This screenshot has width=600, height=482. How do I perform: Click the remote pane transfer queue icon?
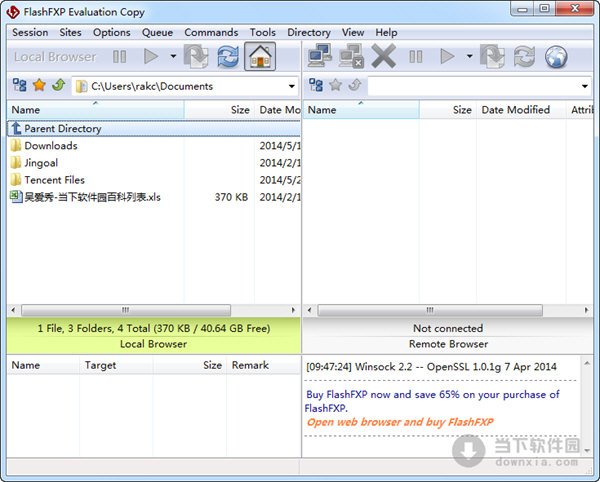pos(492,56)
